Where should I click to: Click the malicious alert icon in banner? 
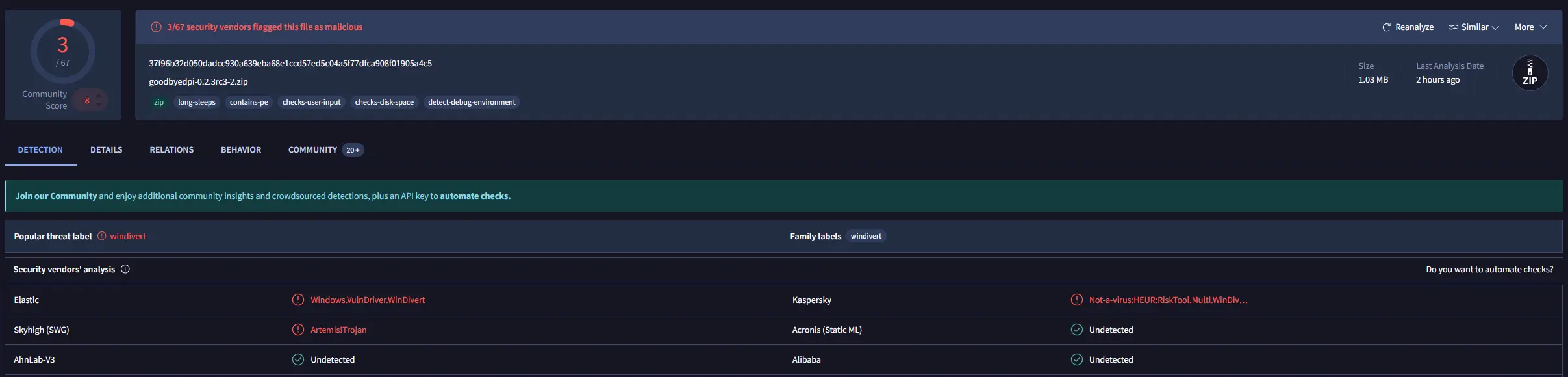click(156, 27)
